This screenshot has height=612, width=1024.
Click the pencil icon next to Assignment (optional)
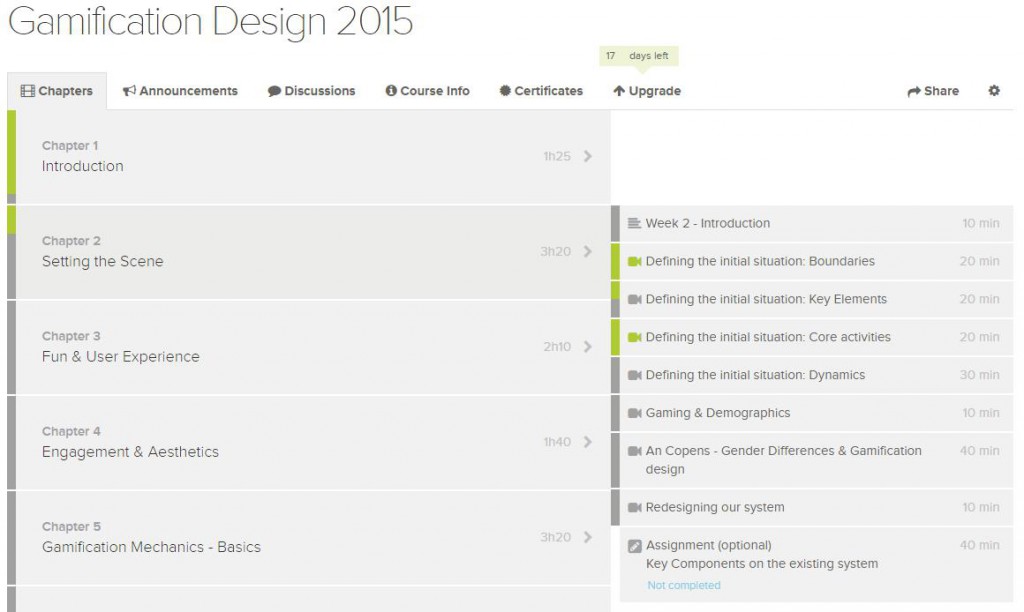pos(634,546)
